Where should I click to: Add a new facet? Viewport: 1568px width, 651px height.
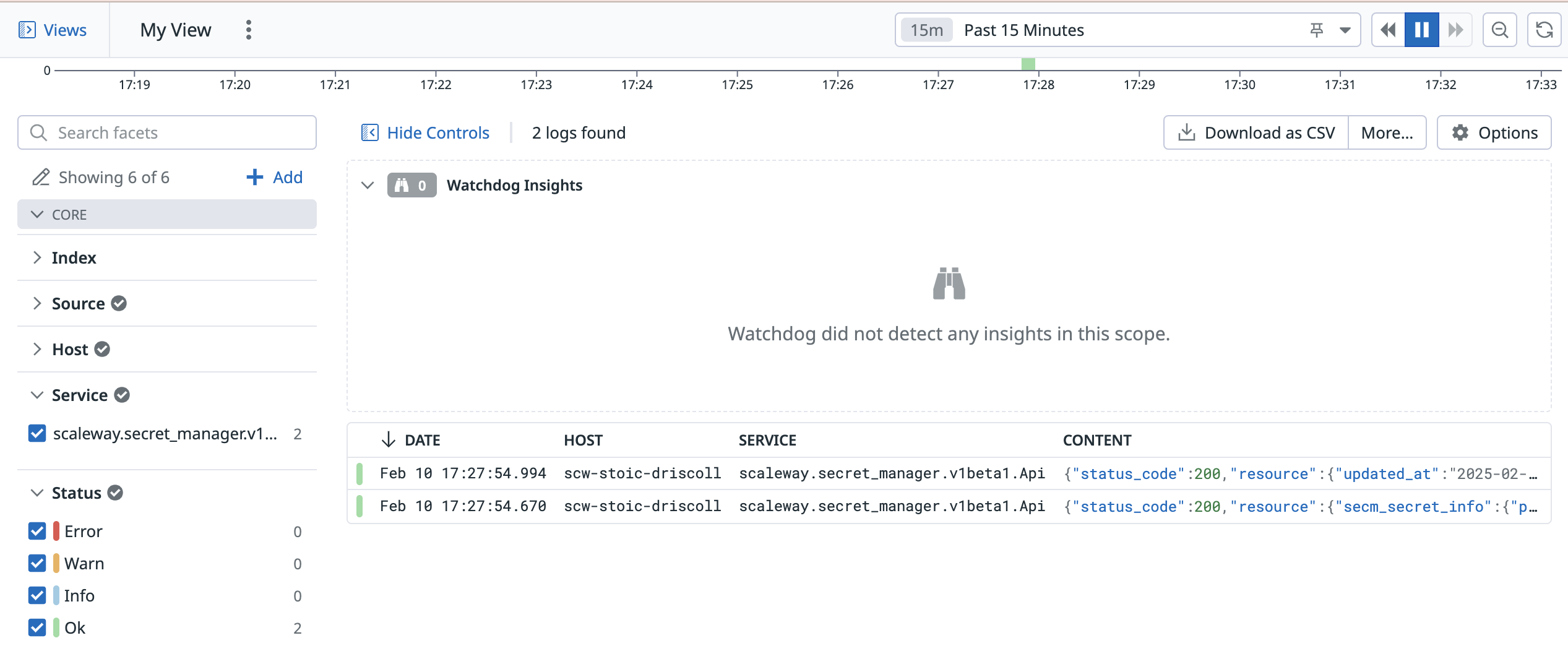pyautogui.click(x=274, y=177)
